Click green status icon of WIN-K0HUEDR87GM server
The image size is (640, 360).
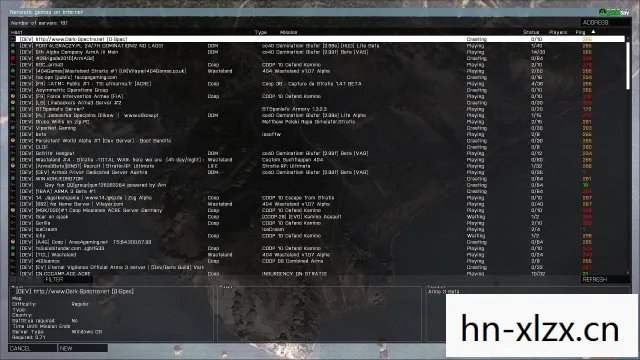[x=13, y=178]
